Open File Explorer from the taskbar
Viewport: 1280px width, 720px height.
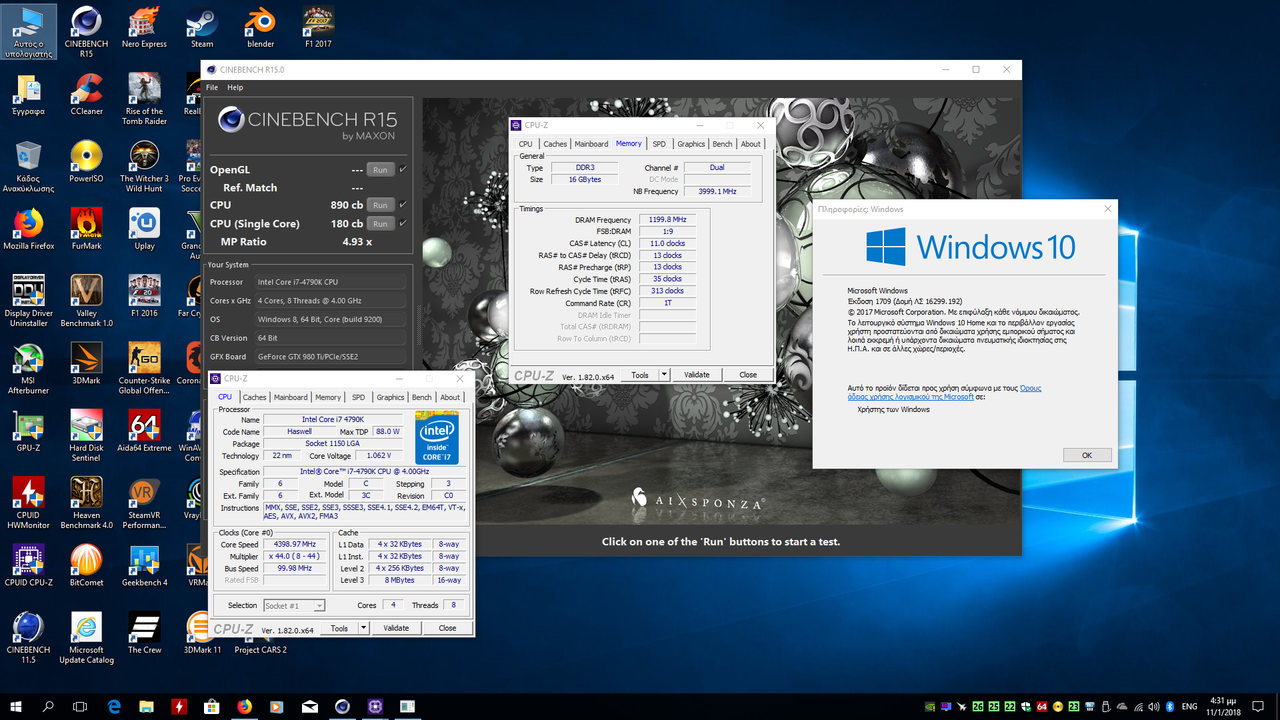click(146, 706)
